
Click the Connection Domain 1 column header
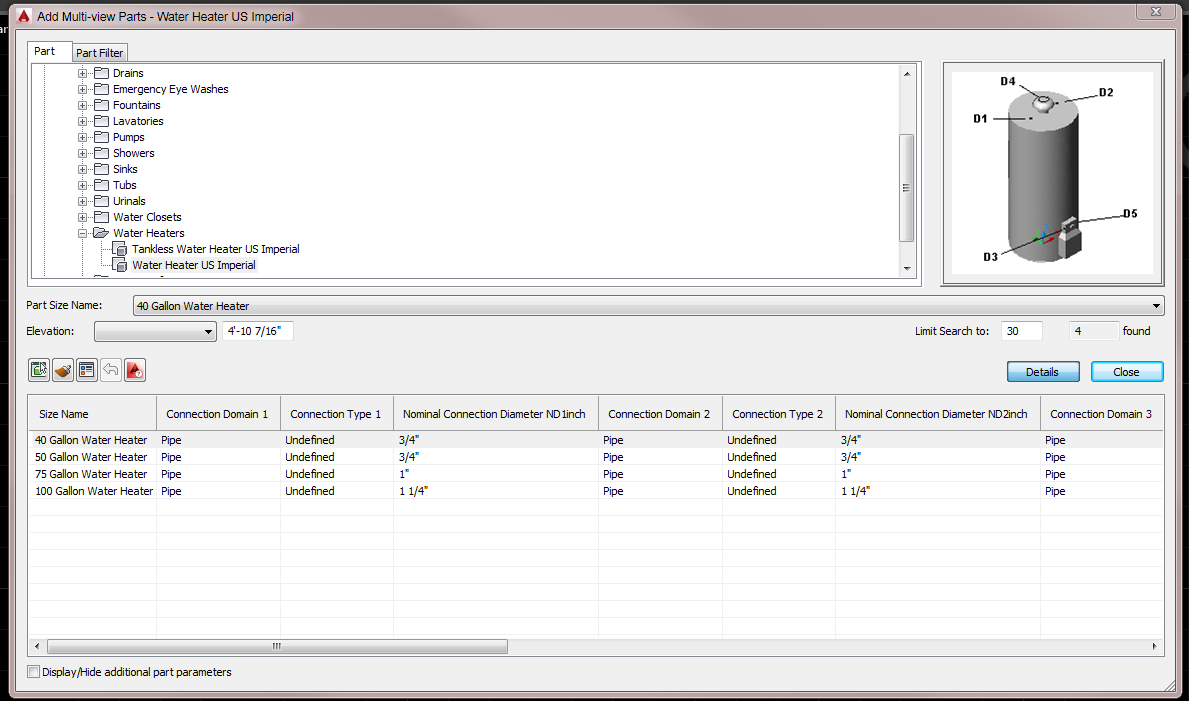point(218,413)
